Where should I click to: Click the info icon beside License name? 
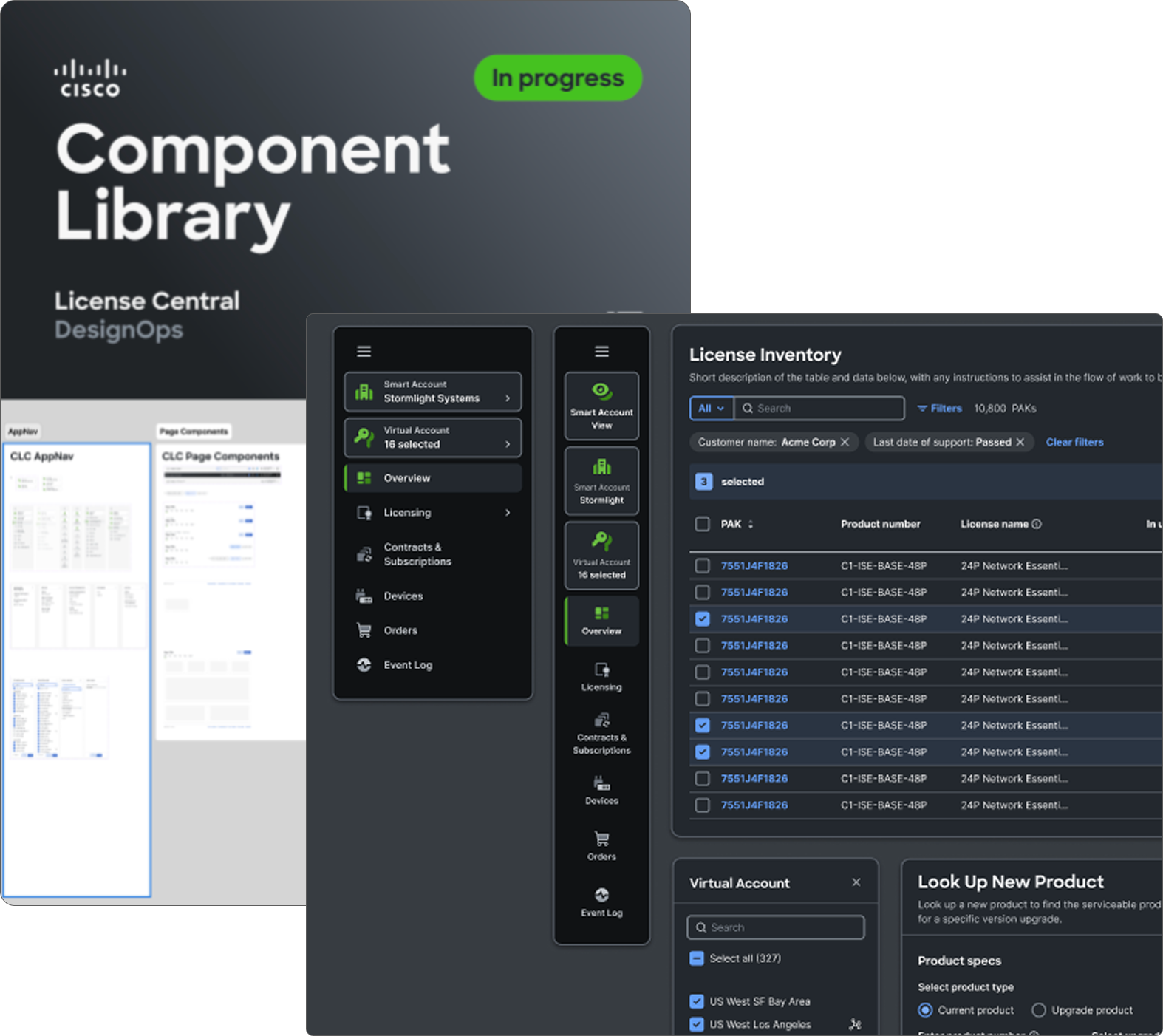coord(1037,524)
